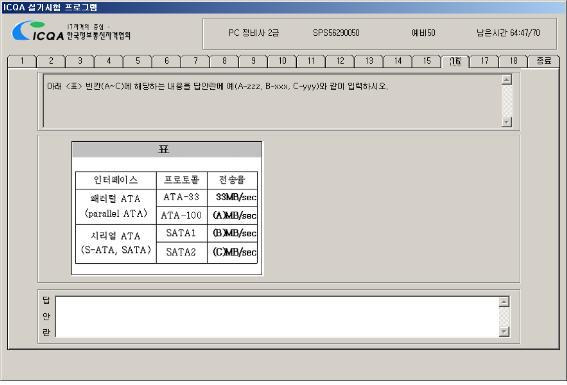This screenshot has width=567, height=385.
Task: Click the 패러럴 ATA interface cell
Action: point(116,206)
